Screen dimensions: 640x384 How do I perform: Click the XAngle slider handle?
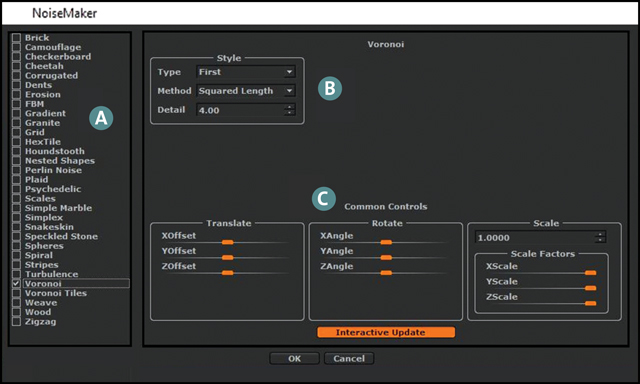click(x=386, y=242)
